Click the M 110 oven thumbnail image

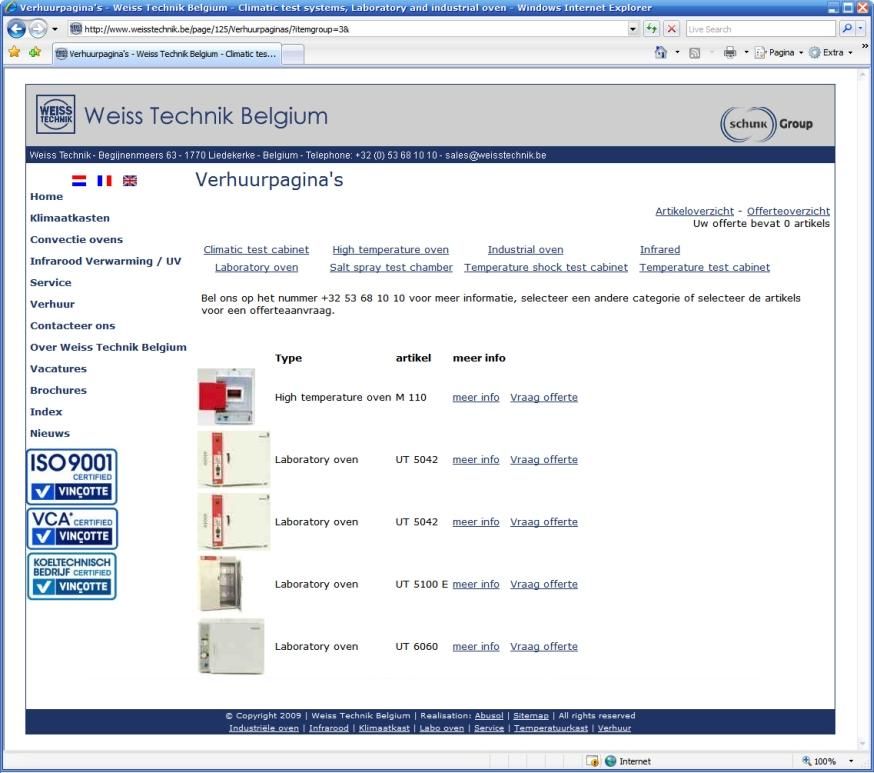point(226,397)
